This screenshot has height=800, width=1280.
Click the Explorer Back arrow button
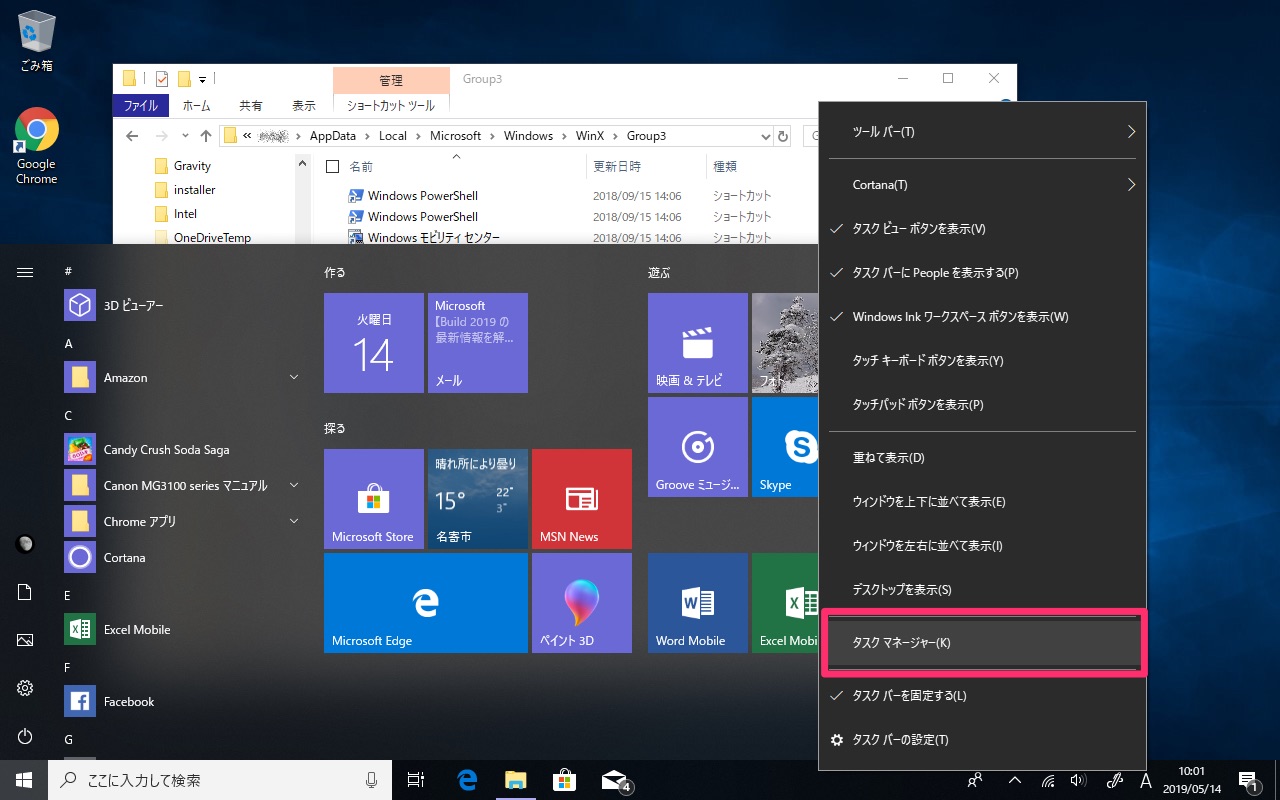coord(134,136)
